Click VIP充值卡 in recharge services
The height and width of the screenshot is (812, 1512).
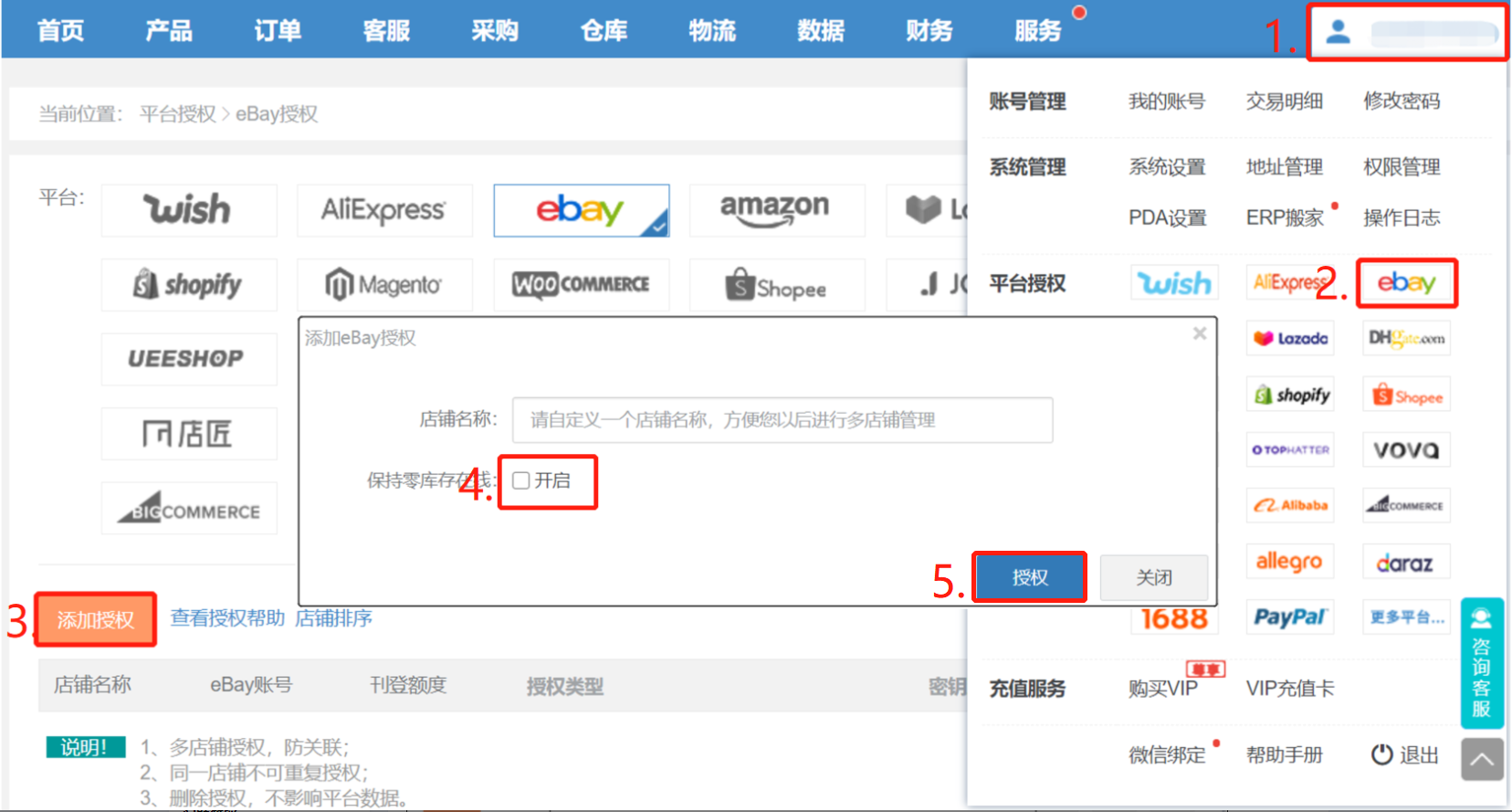(x=1290, y=689)
